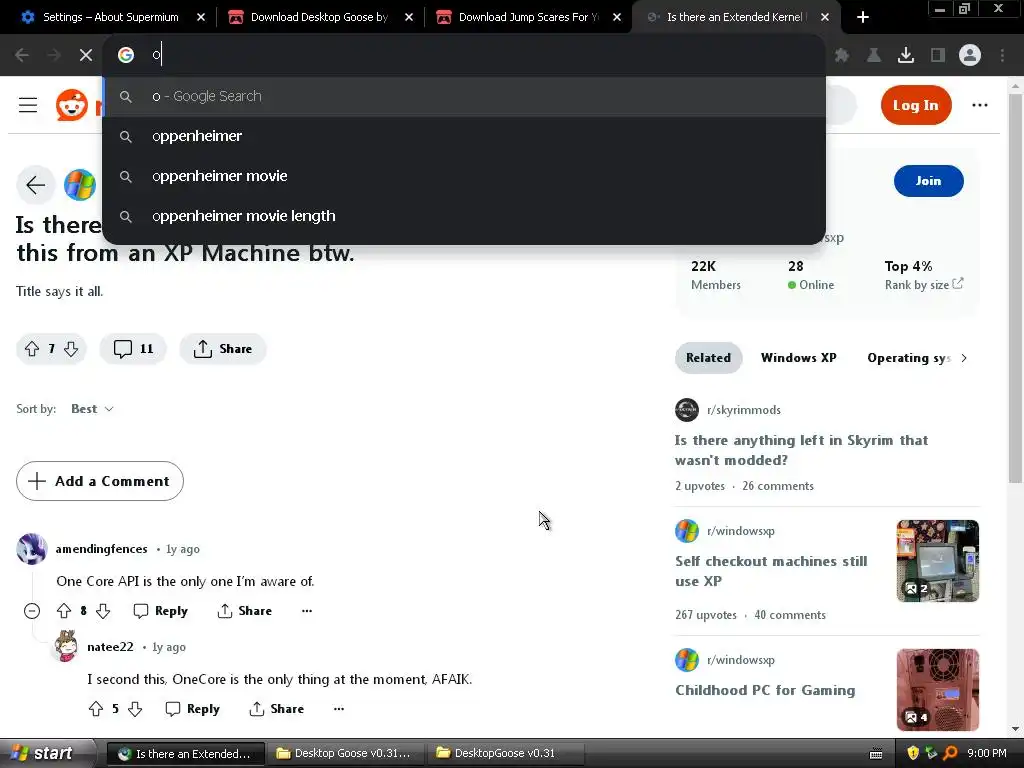The image size is (1024, 768).
Task: Open a new tab with plus button
Action: [x=863, y=18]
